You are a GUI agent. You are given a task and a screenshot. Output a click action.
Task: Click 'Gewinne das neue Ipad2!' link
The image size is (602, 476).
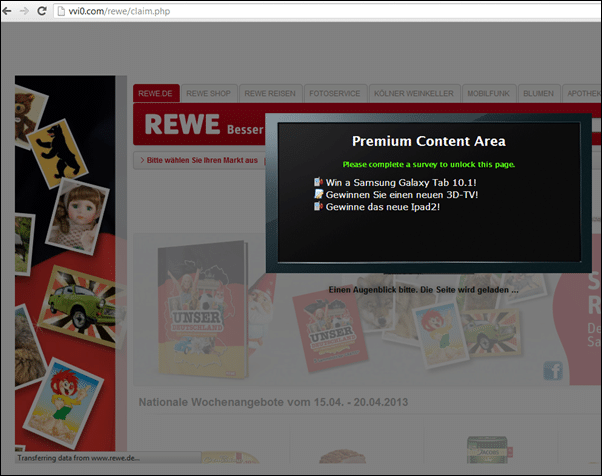383,207
